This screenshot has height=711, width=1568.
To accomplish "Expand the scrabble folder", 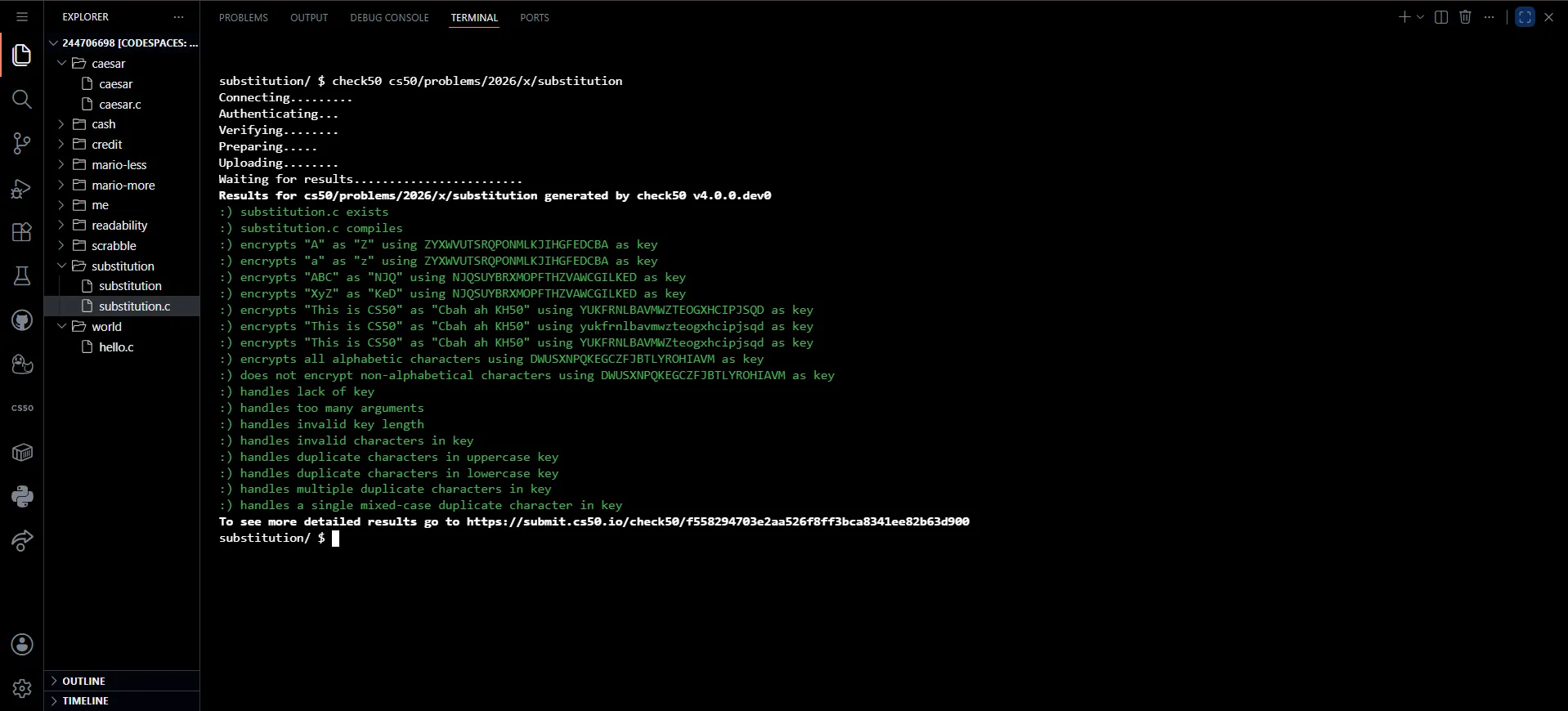I will [x=122, y=245].
